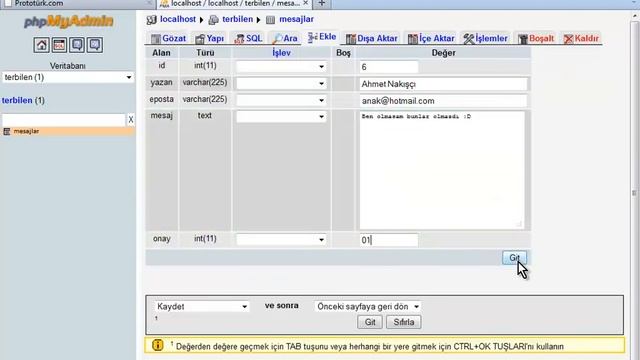This screenshot has width=640, height=360.
Task: Click the eposta field with anak@hotmail.com
Action: click(443, 101)
